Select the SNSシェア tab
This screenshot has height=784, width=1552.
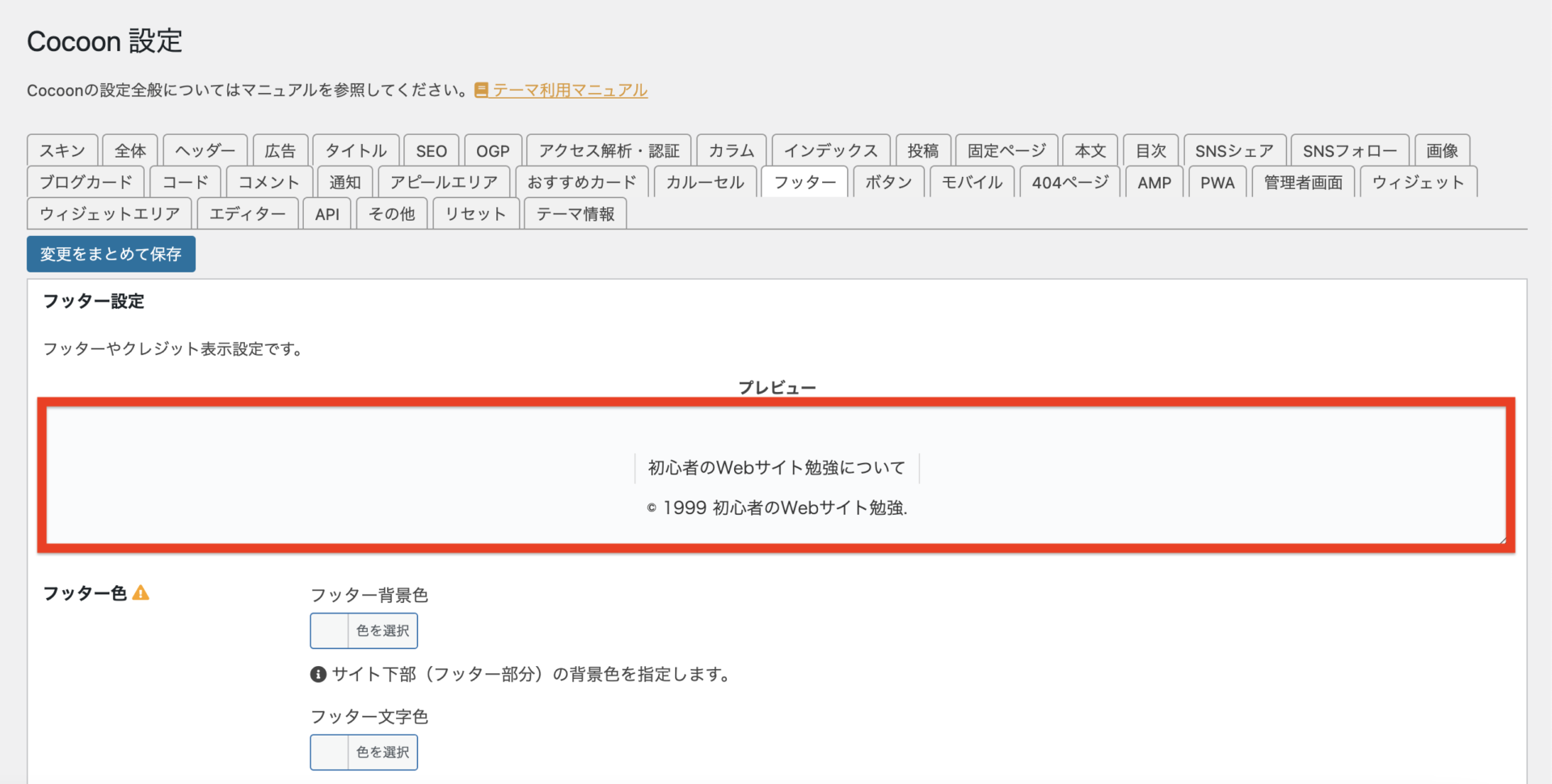(1234, 150)
